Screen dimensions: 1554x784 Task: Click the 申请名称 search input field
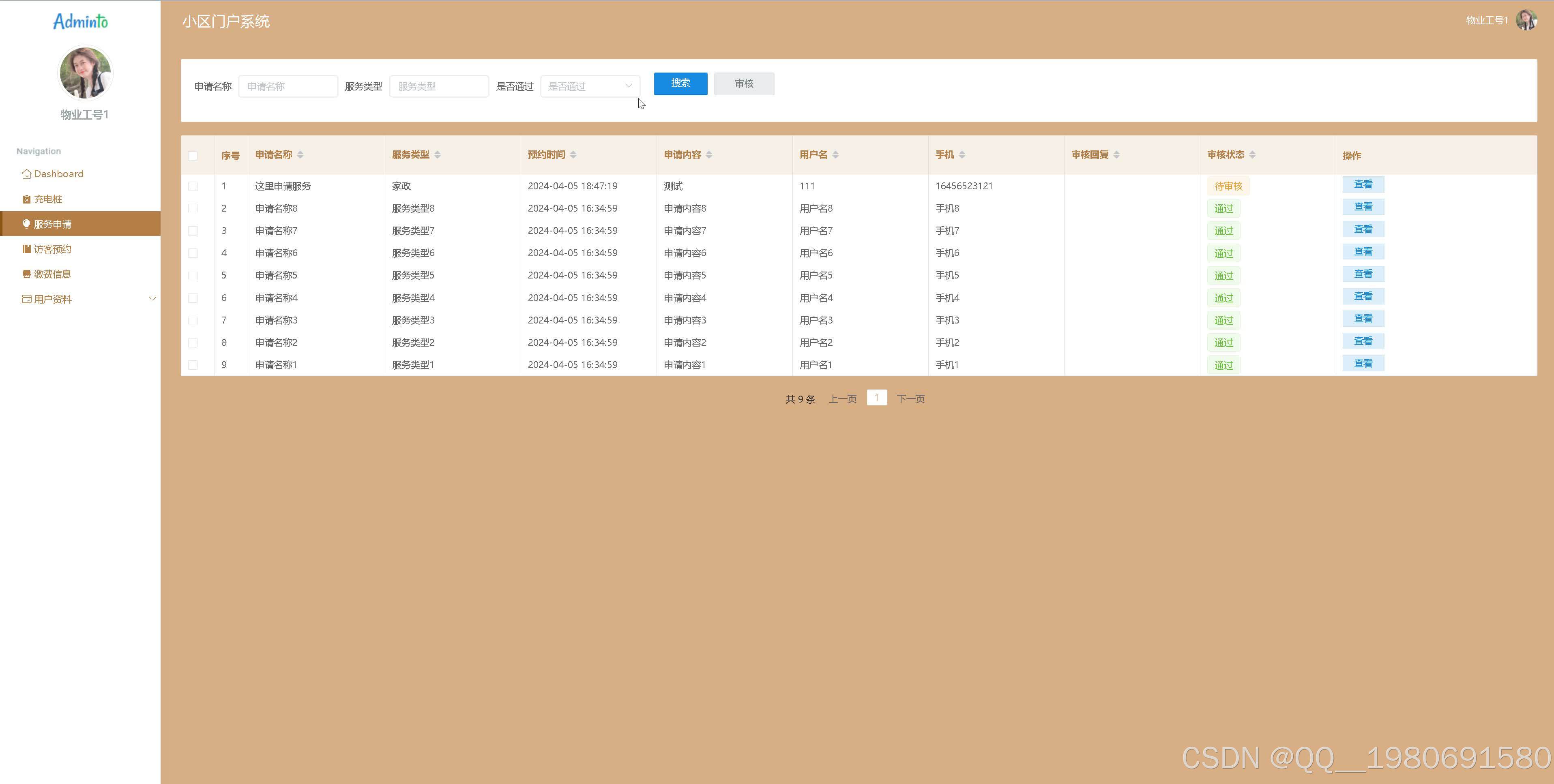tap(288, 86)
